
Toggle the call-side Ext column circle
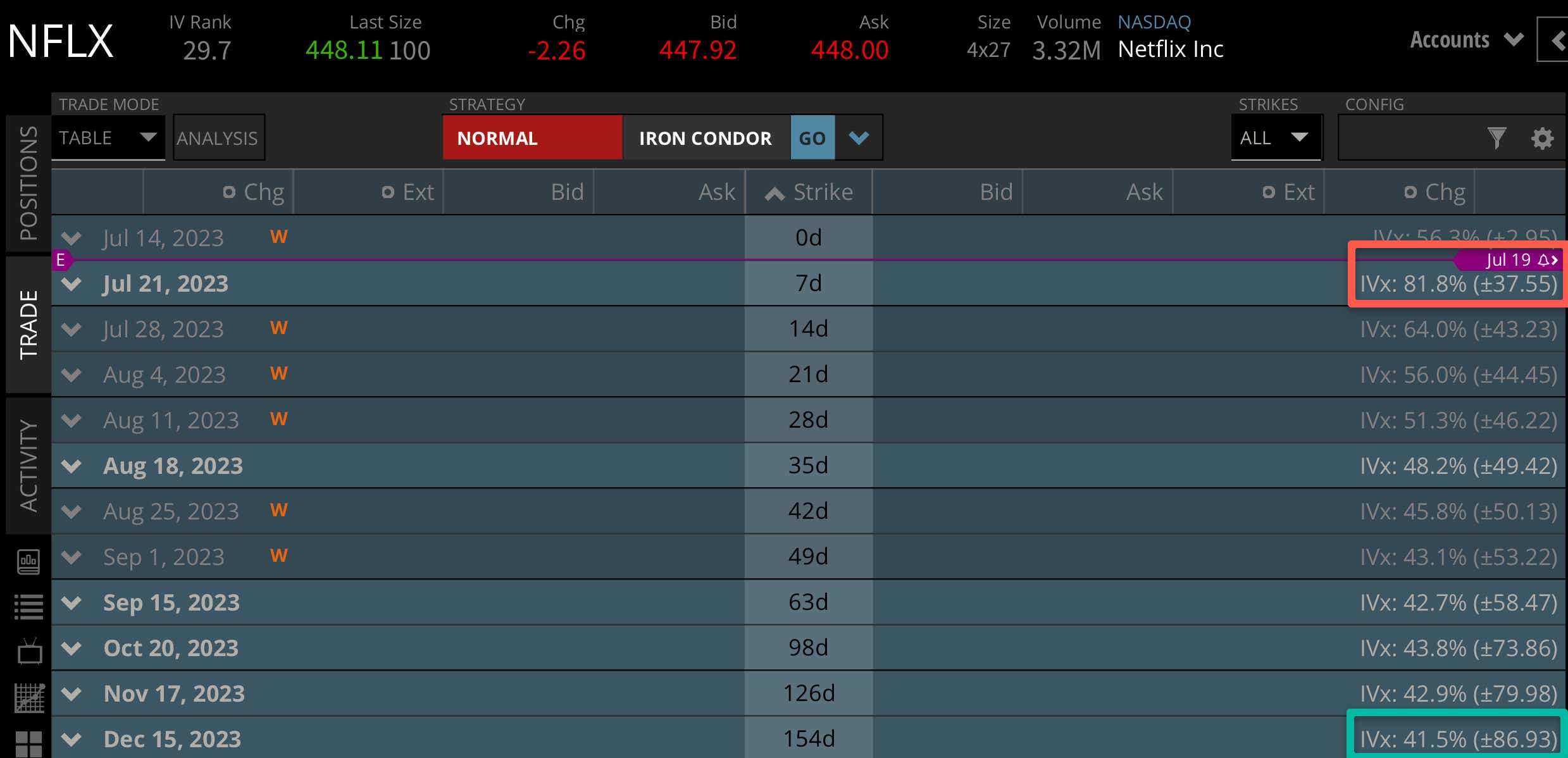(388, 192)
